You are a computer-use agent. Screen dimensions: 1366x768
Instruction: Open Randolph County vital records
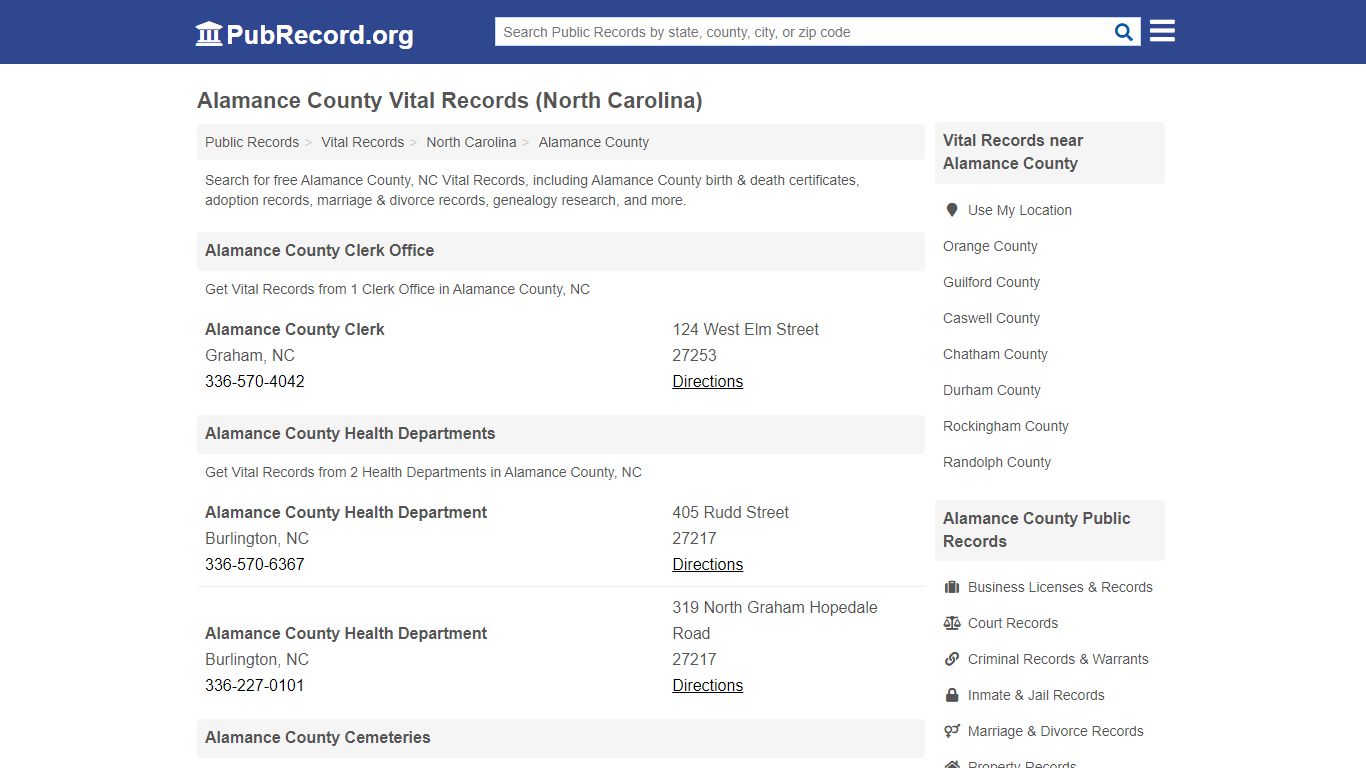point(997,462)
